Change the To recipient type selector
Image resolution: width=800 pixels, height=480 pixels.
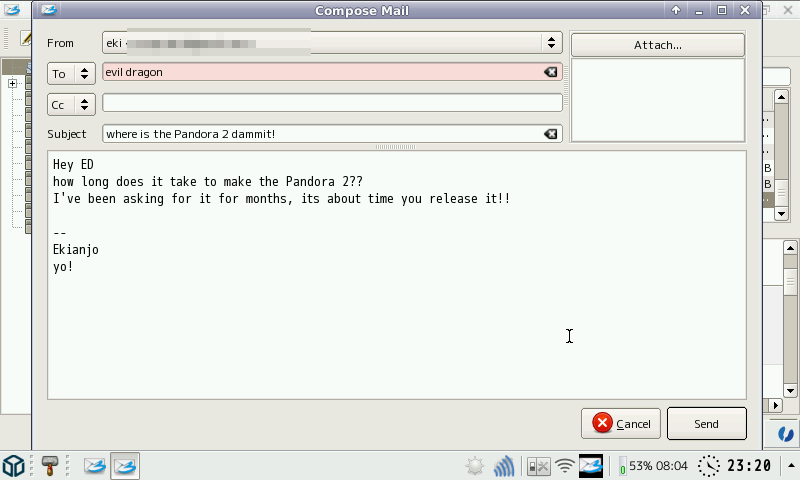(71, 73)
